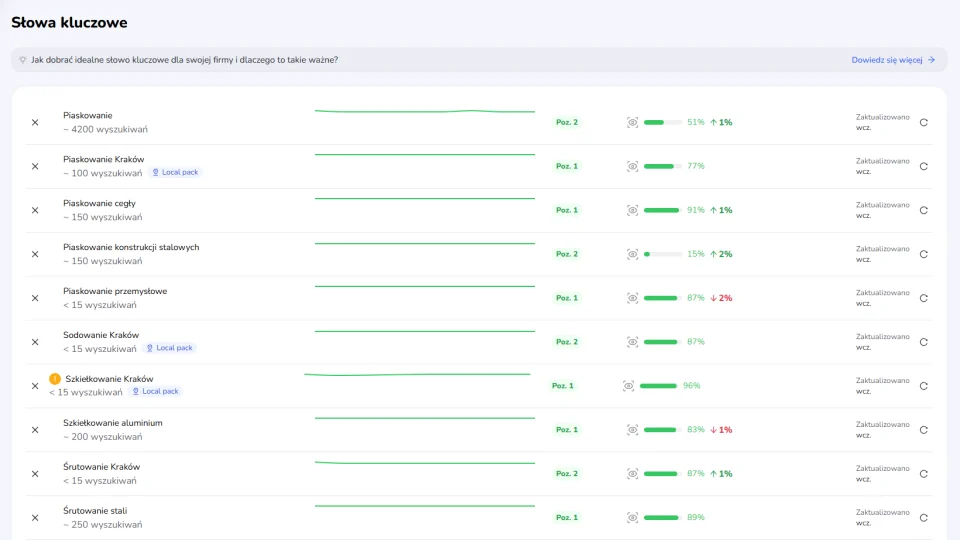The image size is (960, 540).
Task: Refresh the Sodowanie Kraków row
Action: pyautogui.click(x=924, y=342)
